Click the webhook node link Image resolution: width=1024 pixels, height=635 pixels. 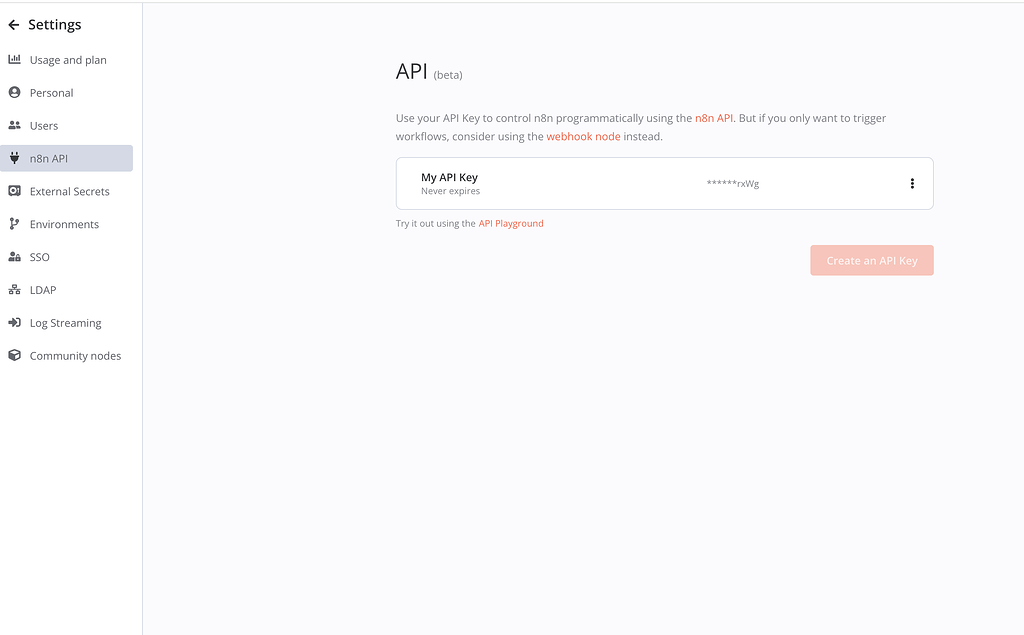584,136
